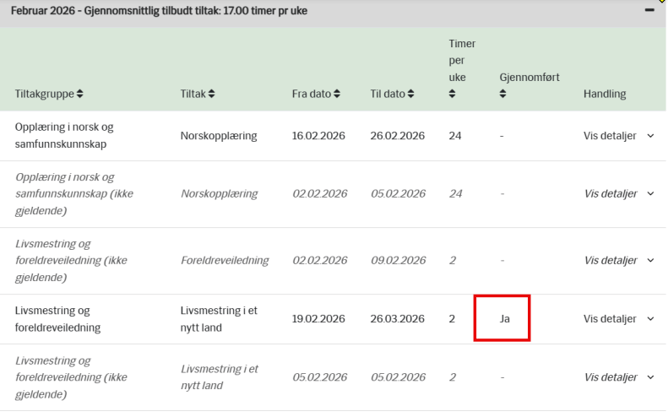The height and width of the screenshot is (417, 668).
Task: Expand Vis detaljer for Norskopplæring starting 02.02.2026
Action: 610,194
